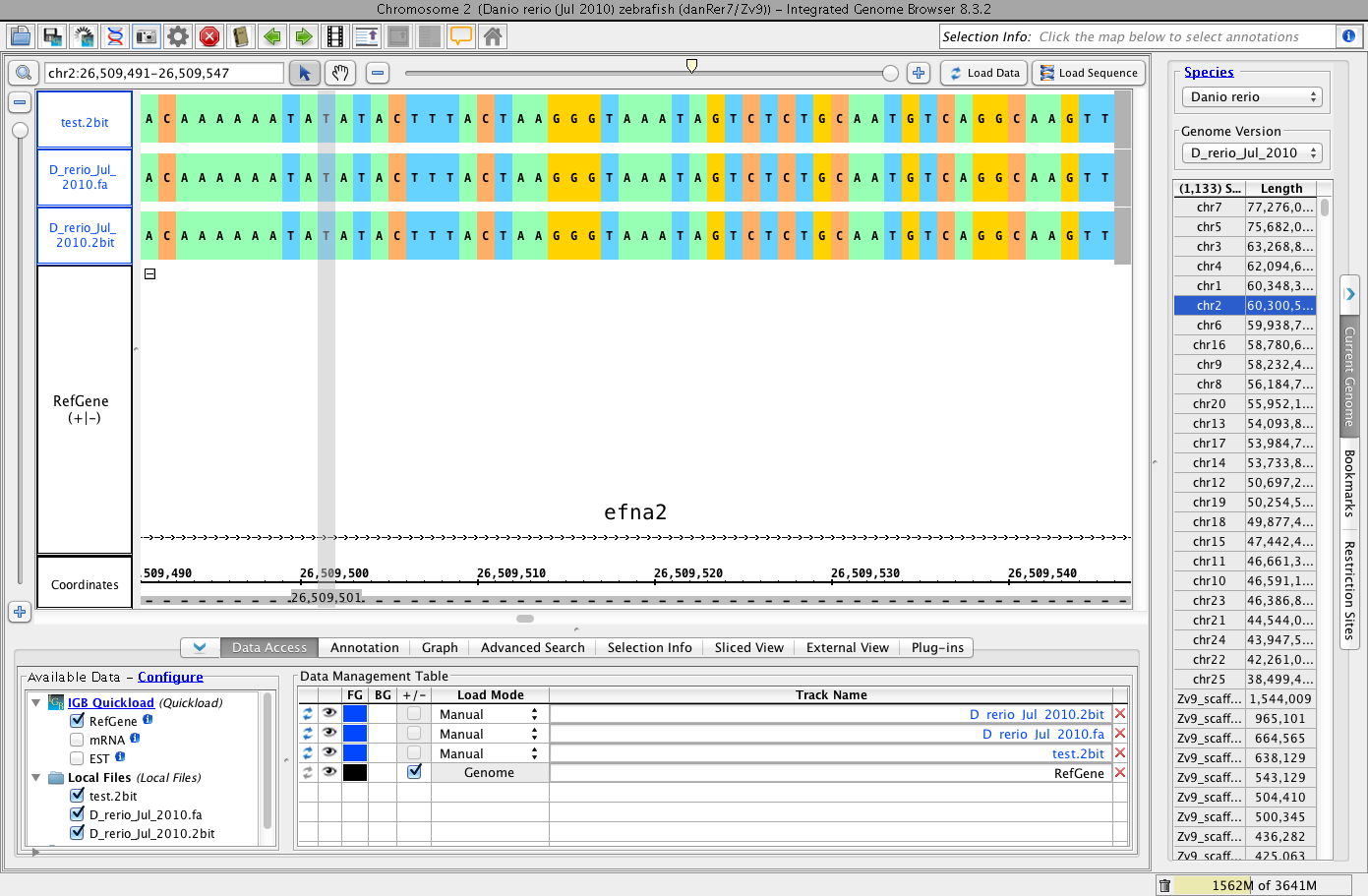
Task: Click the magnifier search icon by coordinates
Action: point(24,73)
